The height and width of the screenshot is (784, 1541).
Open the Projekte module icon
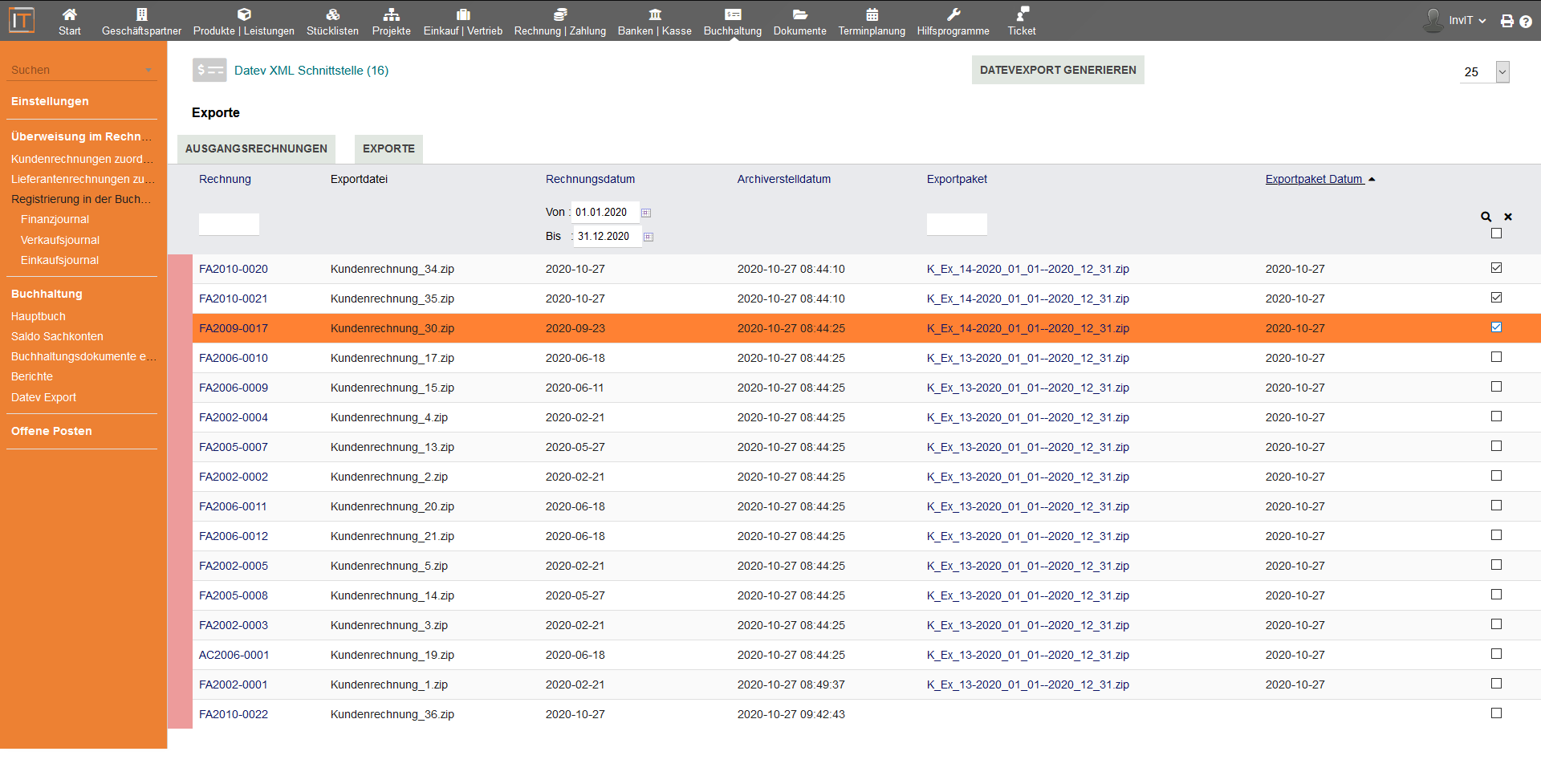391,14
